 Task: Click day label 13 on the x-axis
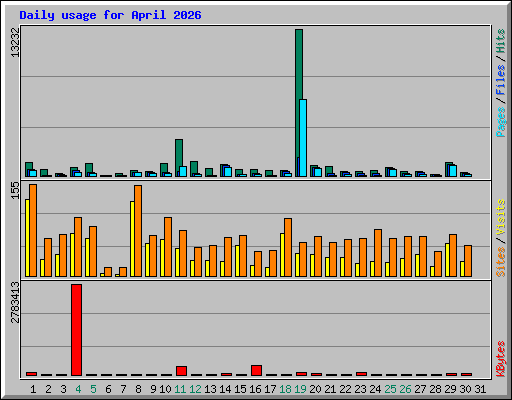pos(210,389)
